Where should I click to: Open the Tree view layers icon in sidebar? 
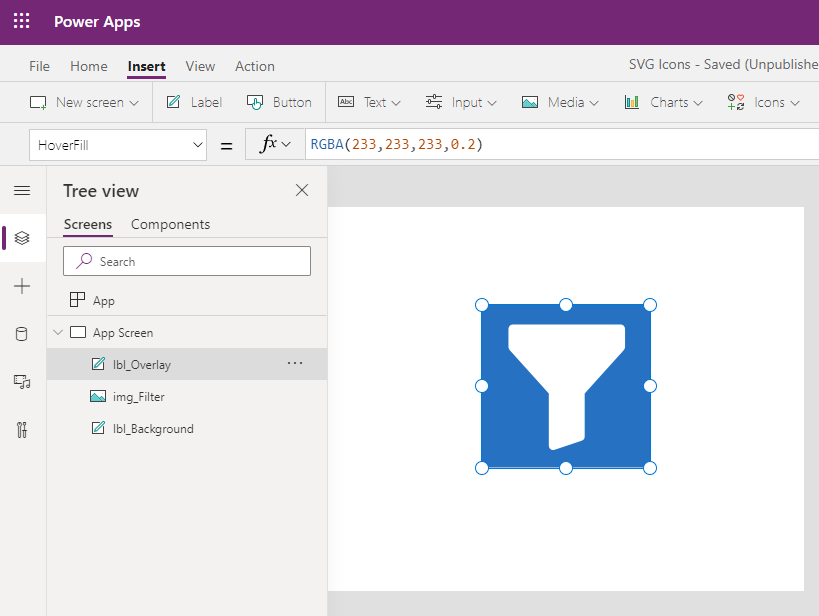click(x=22, y=238)
